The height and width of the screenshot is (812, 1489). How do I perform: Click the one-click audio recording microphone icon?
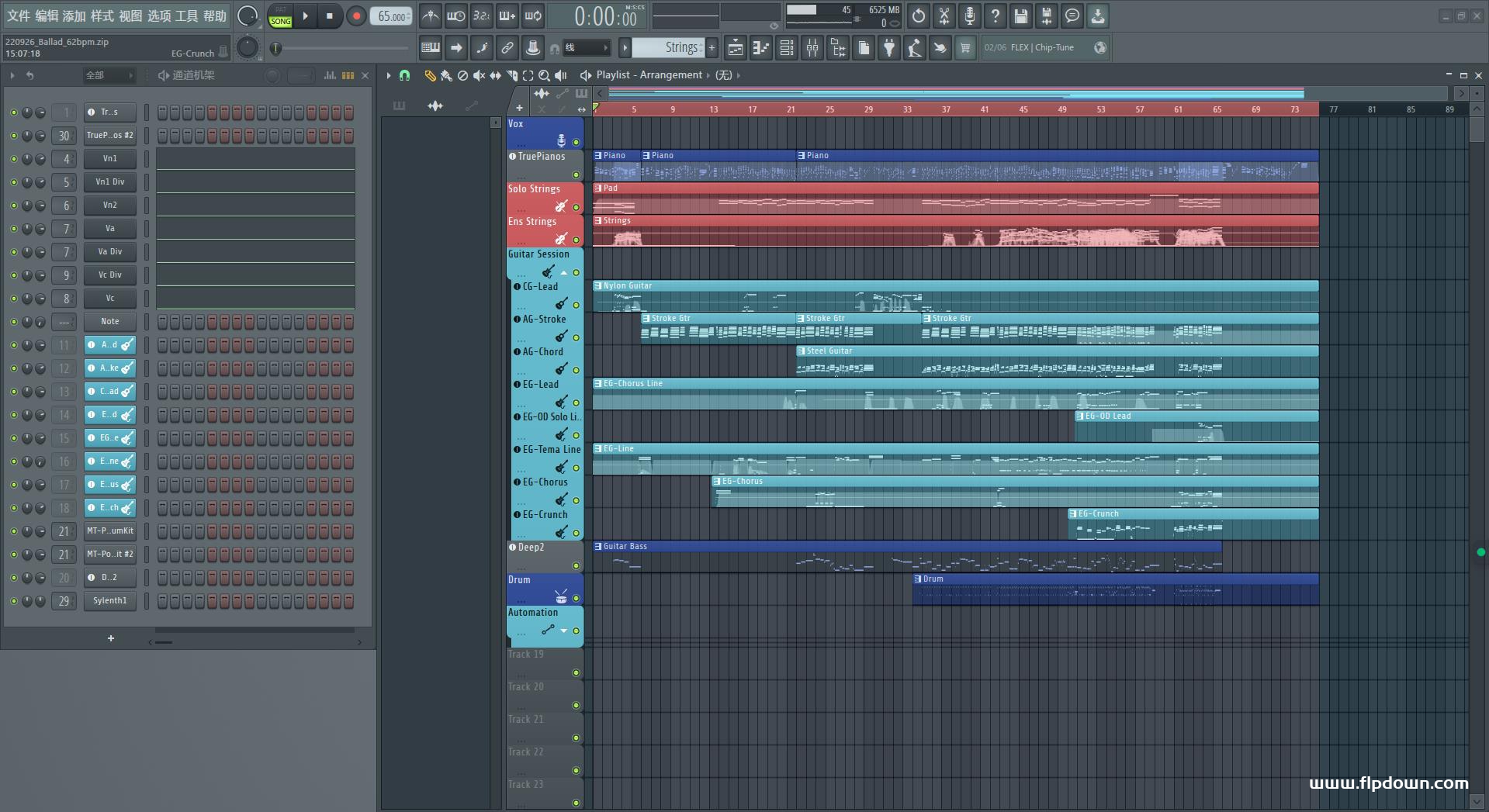[x=970, y=16]
